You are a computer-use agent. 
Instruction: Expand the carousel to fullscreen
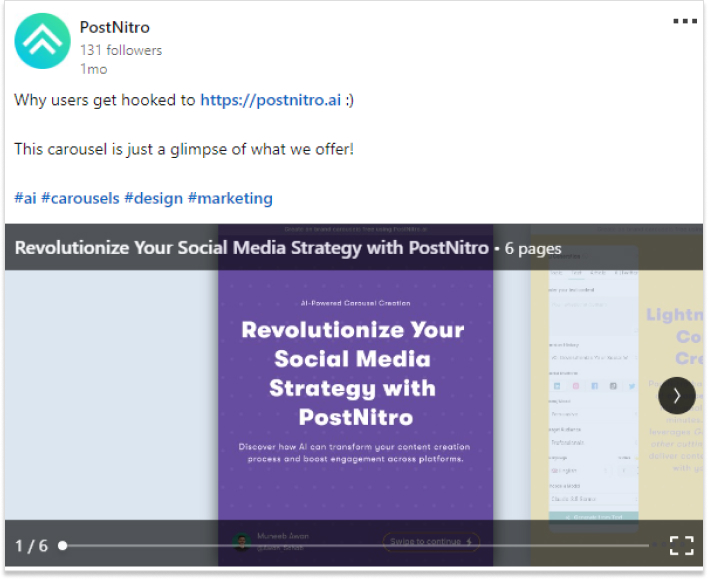click(681, 545)
